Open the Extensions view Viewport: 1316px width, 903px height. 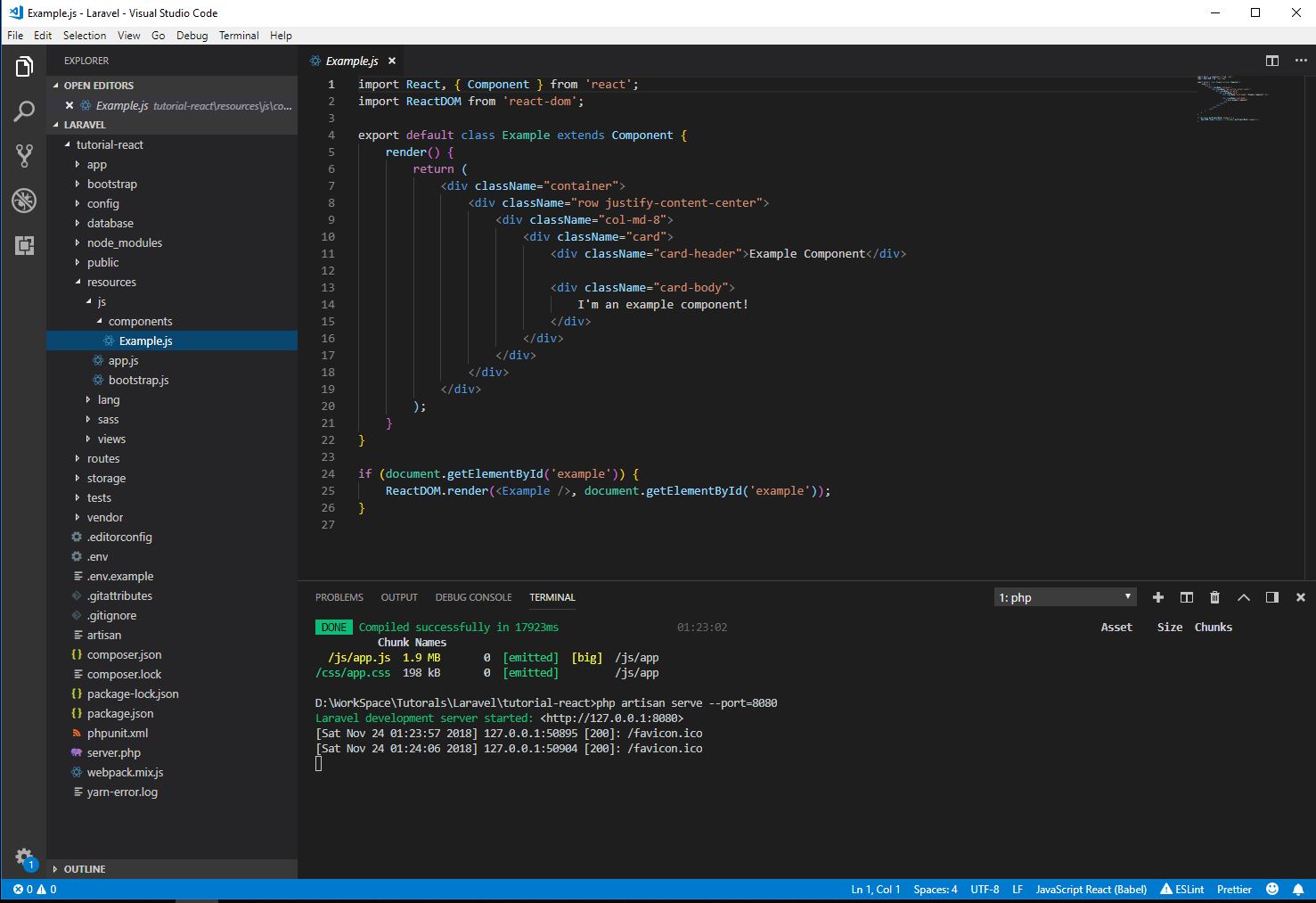coord(24,246)
